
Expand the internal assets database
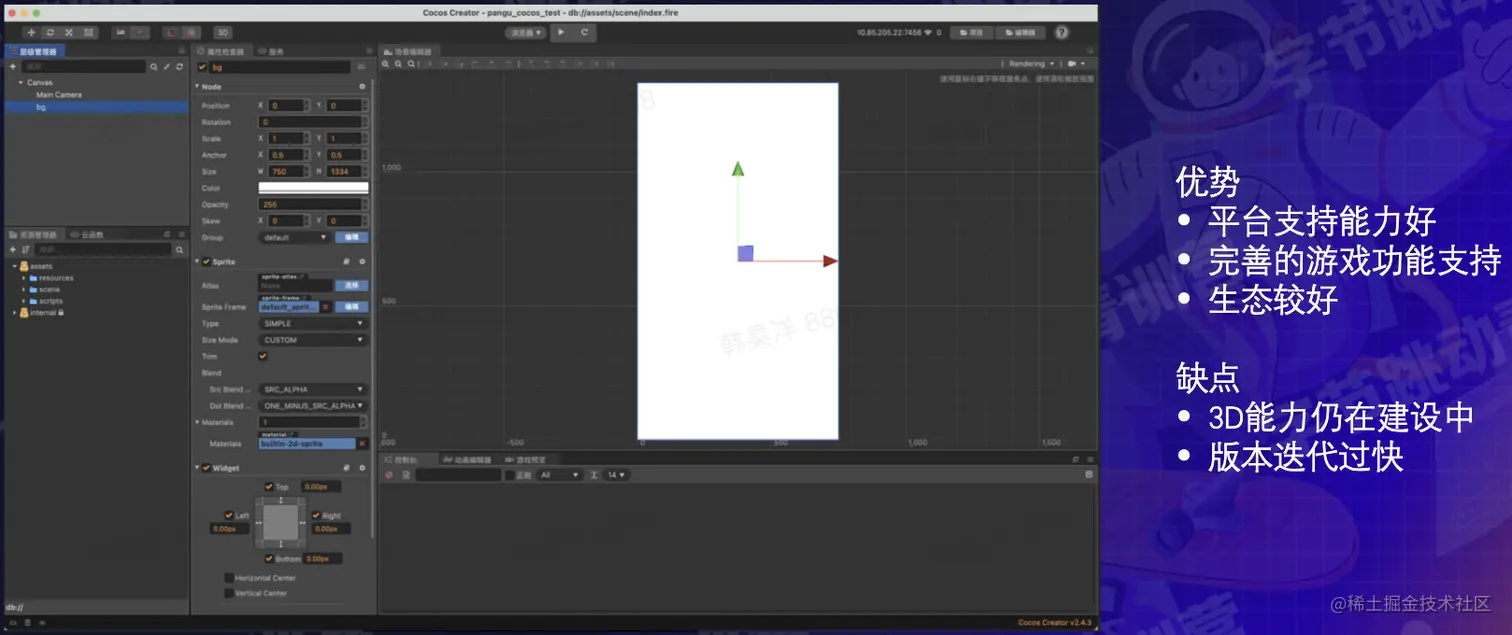tap(14, 313)
